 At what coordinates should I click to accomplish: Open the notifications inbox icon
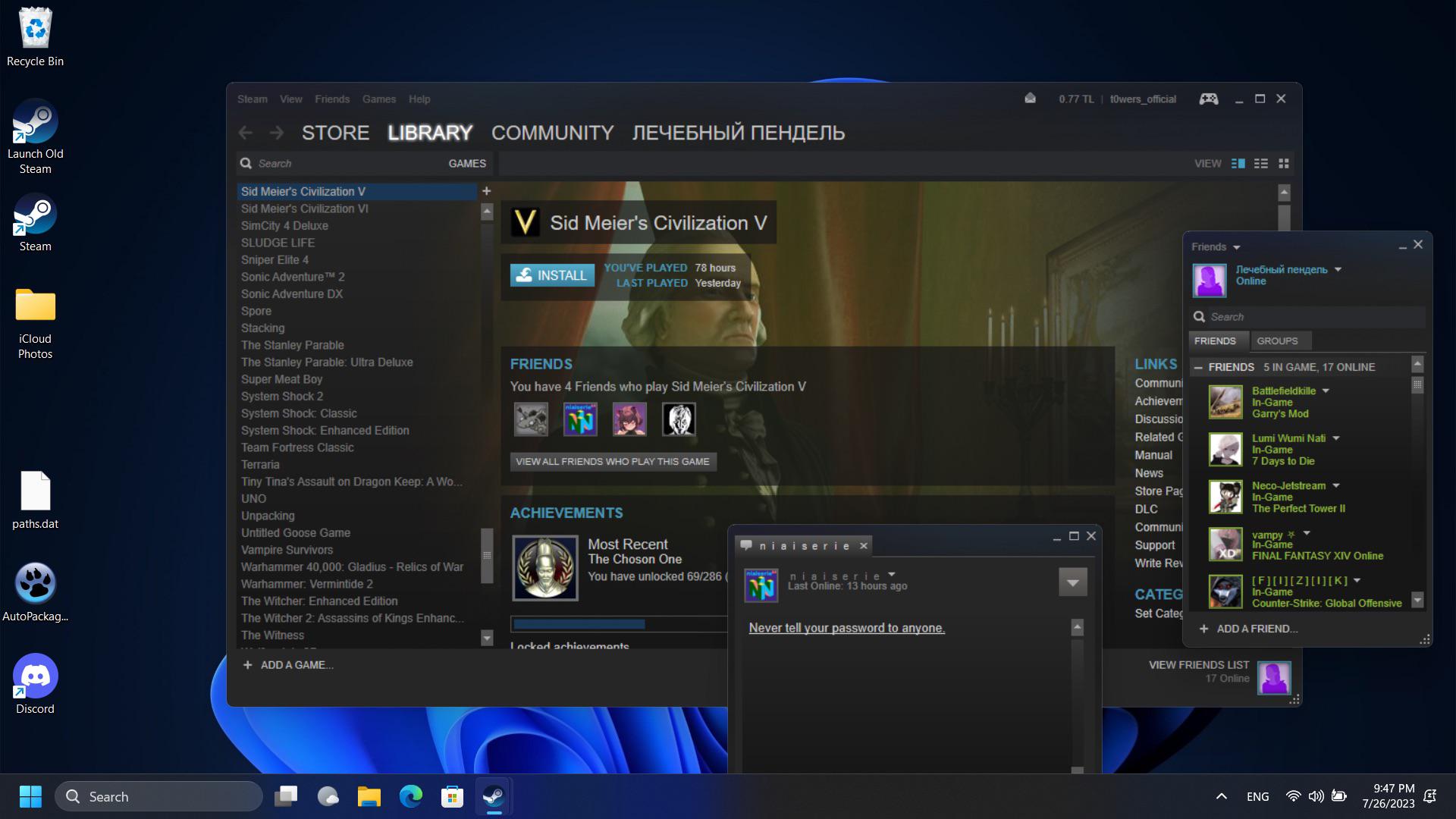[1030, 99]
